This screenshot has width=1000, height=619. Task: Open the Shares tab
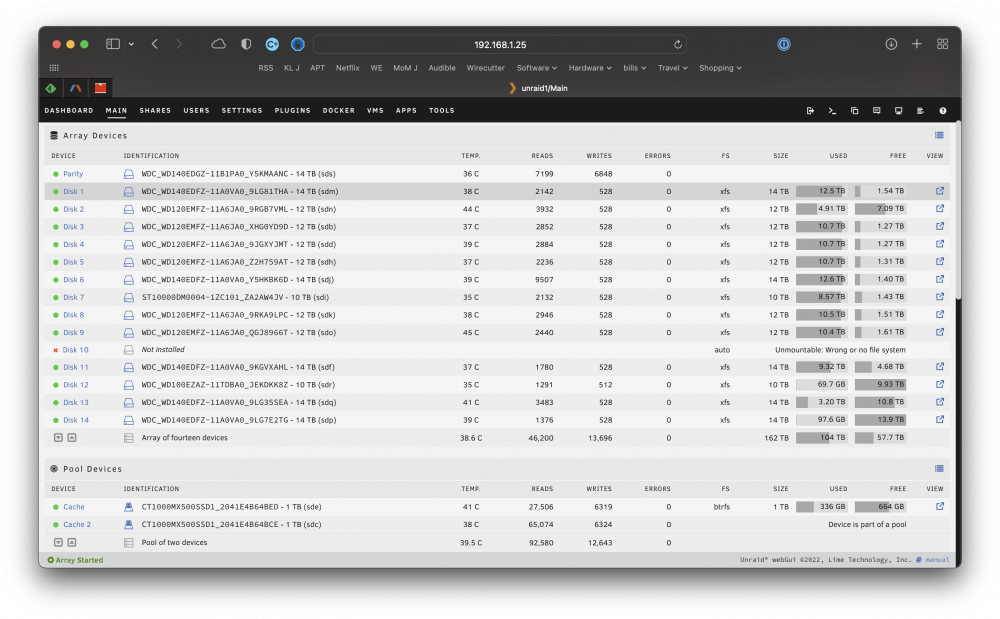pyautogui.click(x=155, y=111)
